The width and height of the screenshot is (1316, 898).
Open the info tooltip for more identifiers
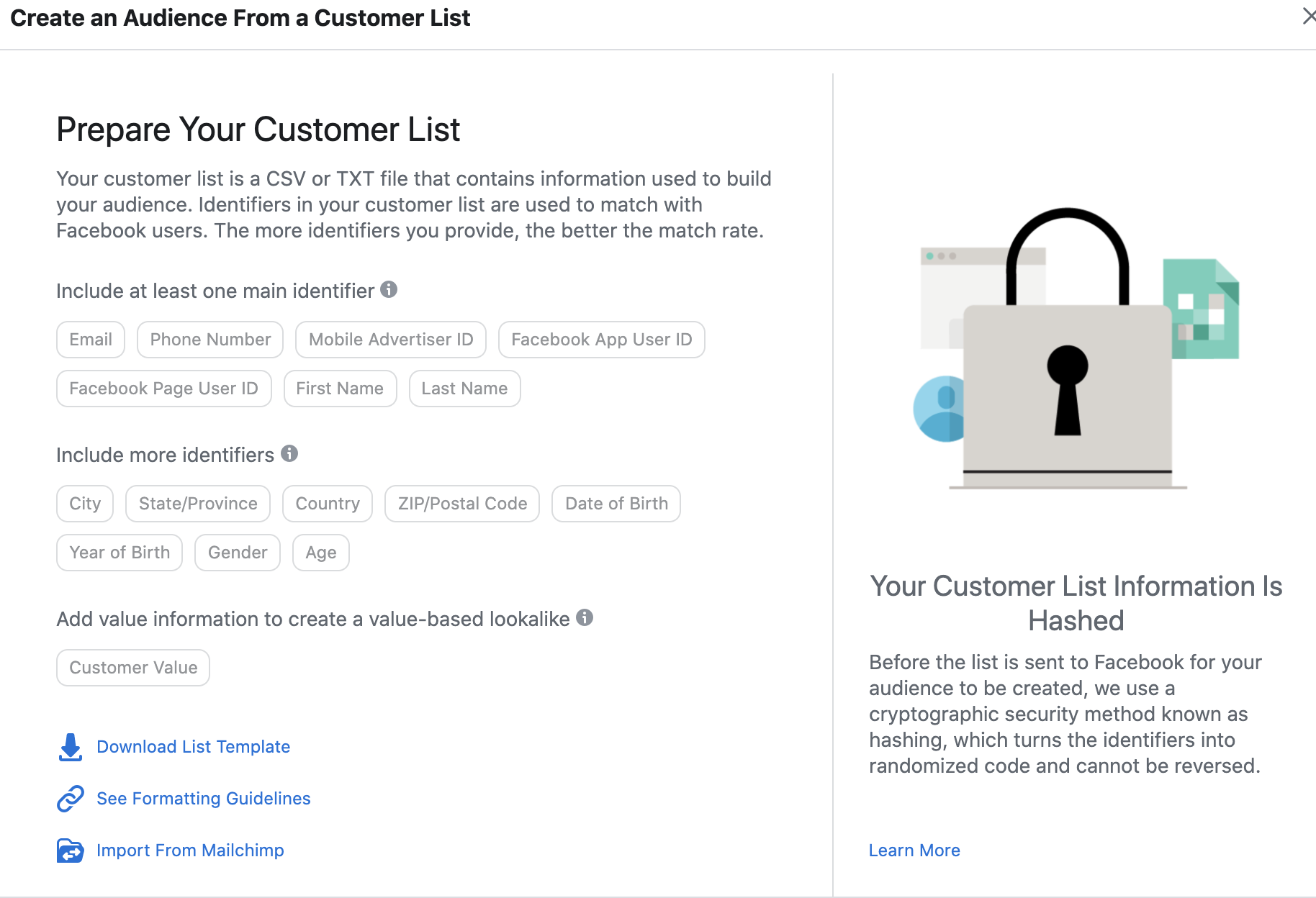point(290,454)
